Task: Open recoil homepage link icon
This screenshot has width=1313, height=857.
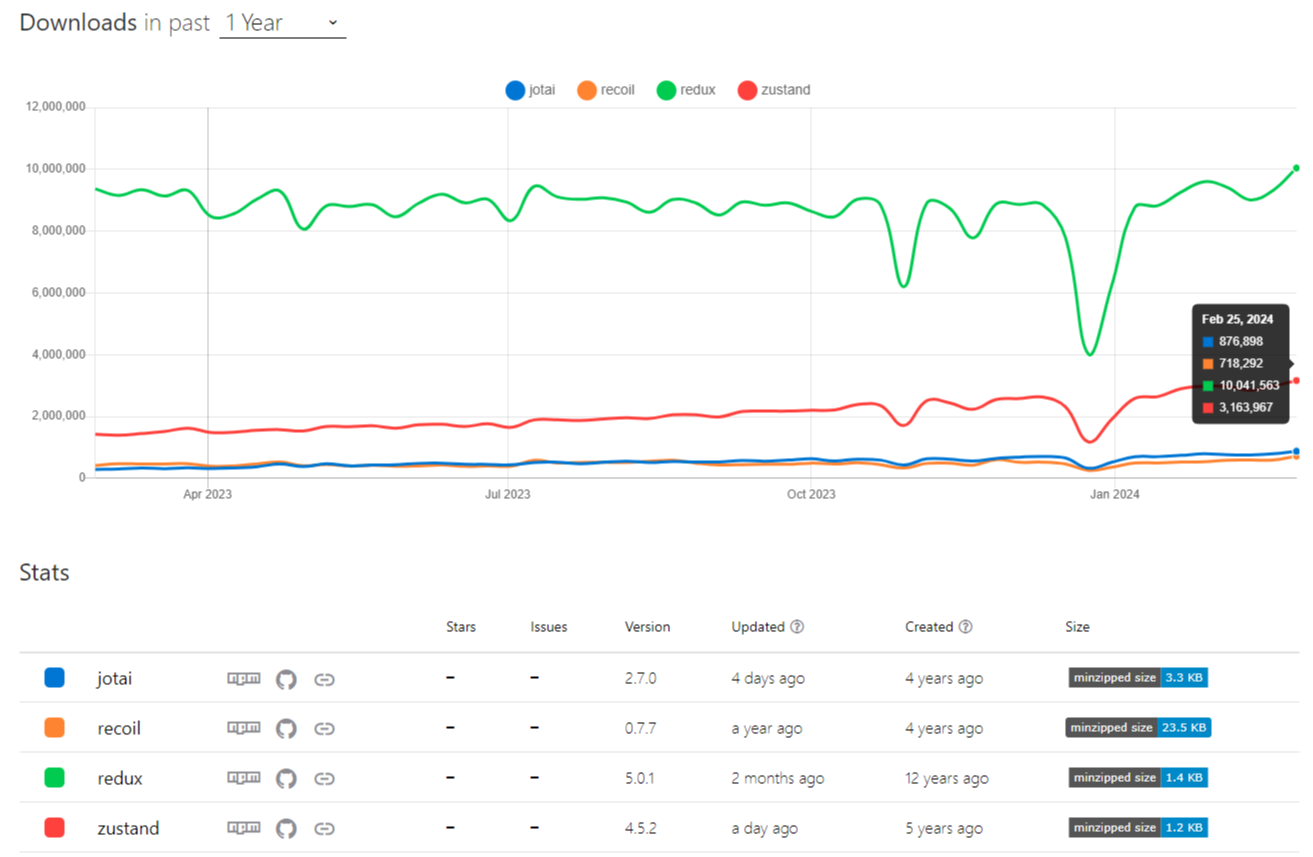Action: [x=324, y=729]
